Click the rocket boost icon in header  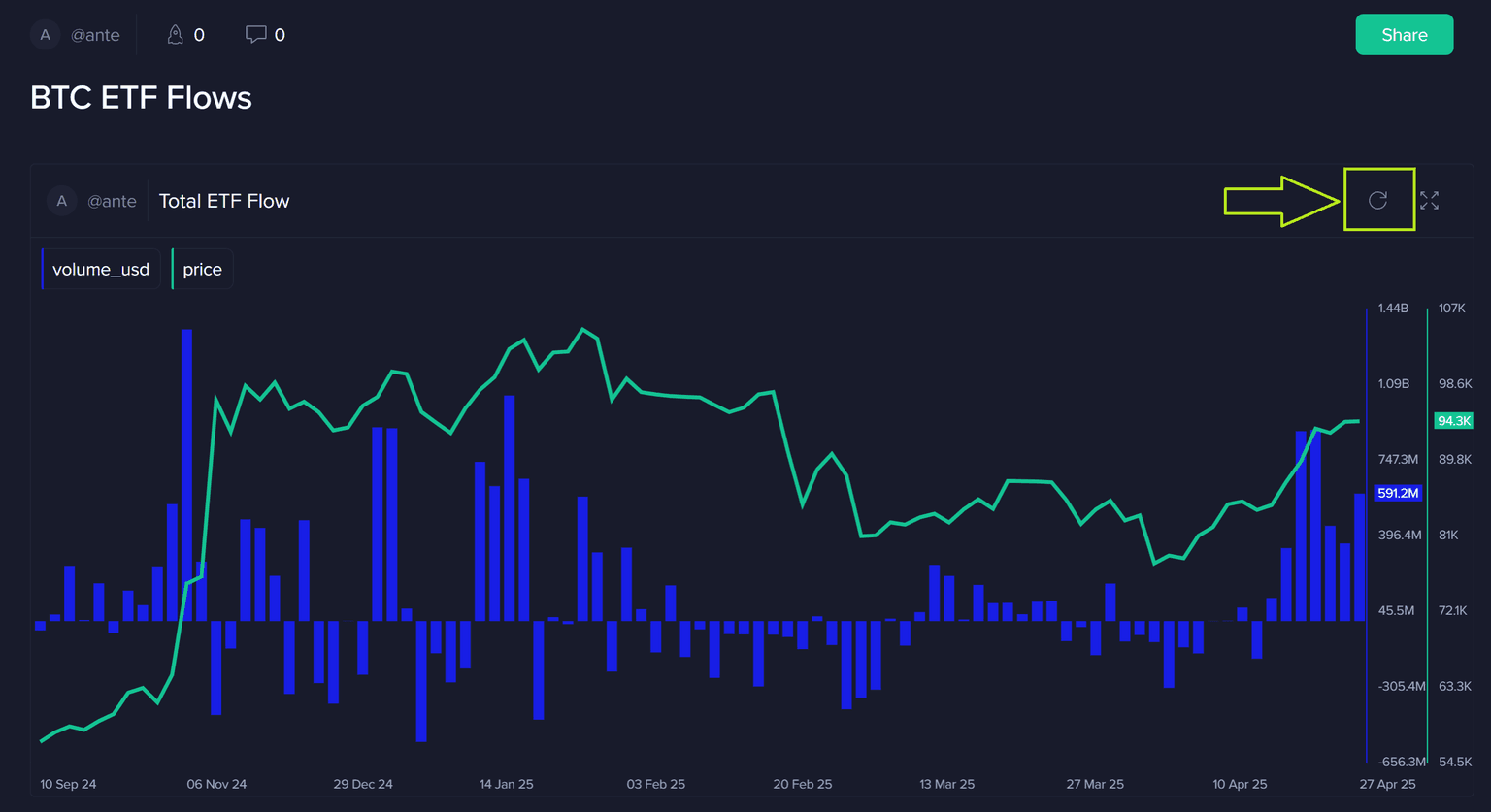(x=176, y=35)
